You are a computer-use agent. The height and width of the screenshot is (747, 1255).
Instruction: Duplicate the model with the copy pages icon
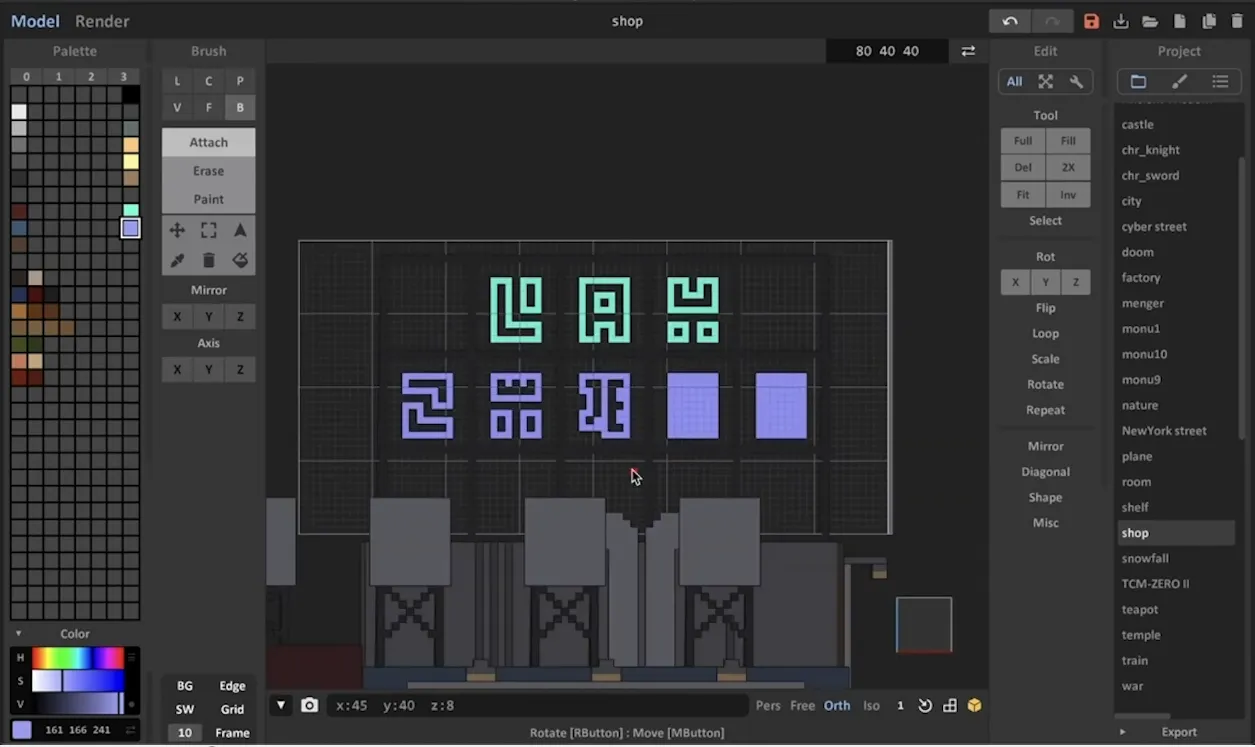tap(1209, 21)
